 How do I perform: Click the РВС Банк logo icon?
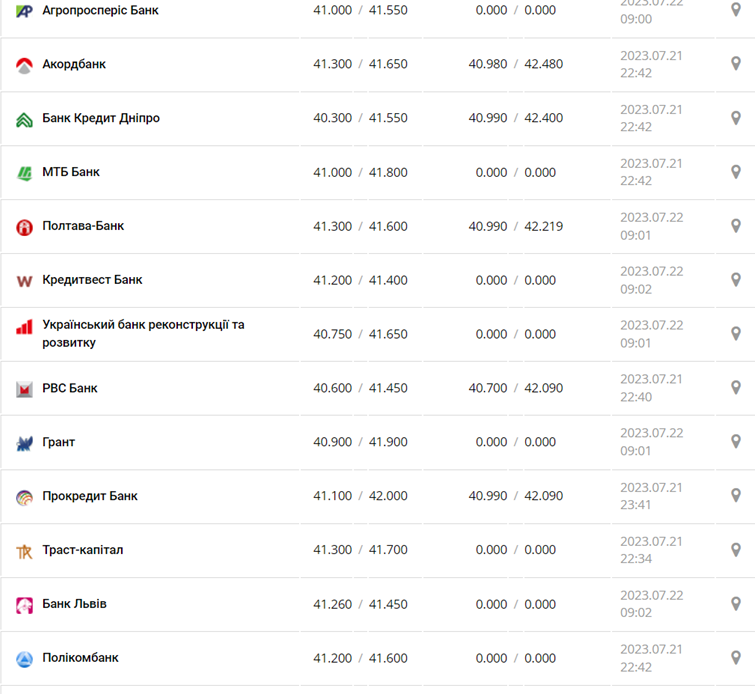(25, 389)
